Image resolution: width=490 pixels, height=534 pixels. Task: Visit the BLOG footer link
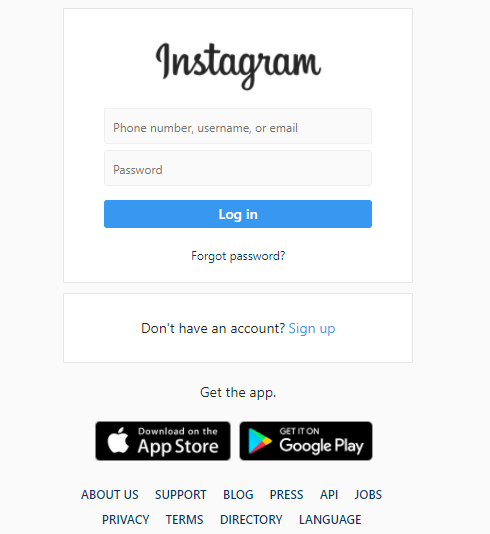click(238, 494)
